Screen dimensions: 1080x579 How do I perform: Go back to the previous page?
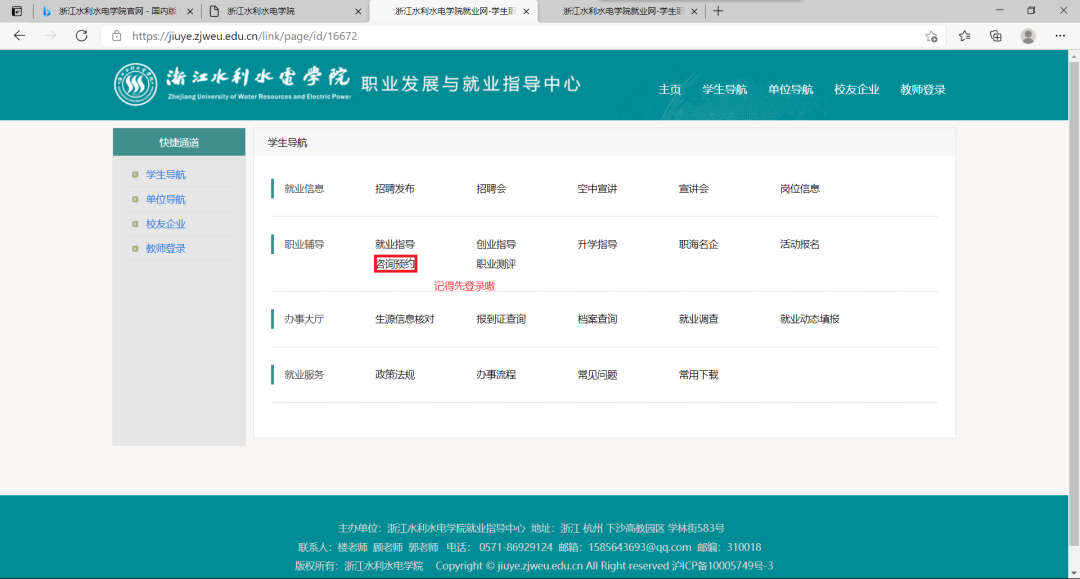click(x=19, y=36)
